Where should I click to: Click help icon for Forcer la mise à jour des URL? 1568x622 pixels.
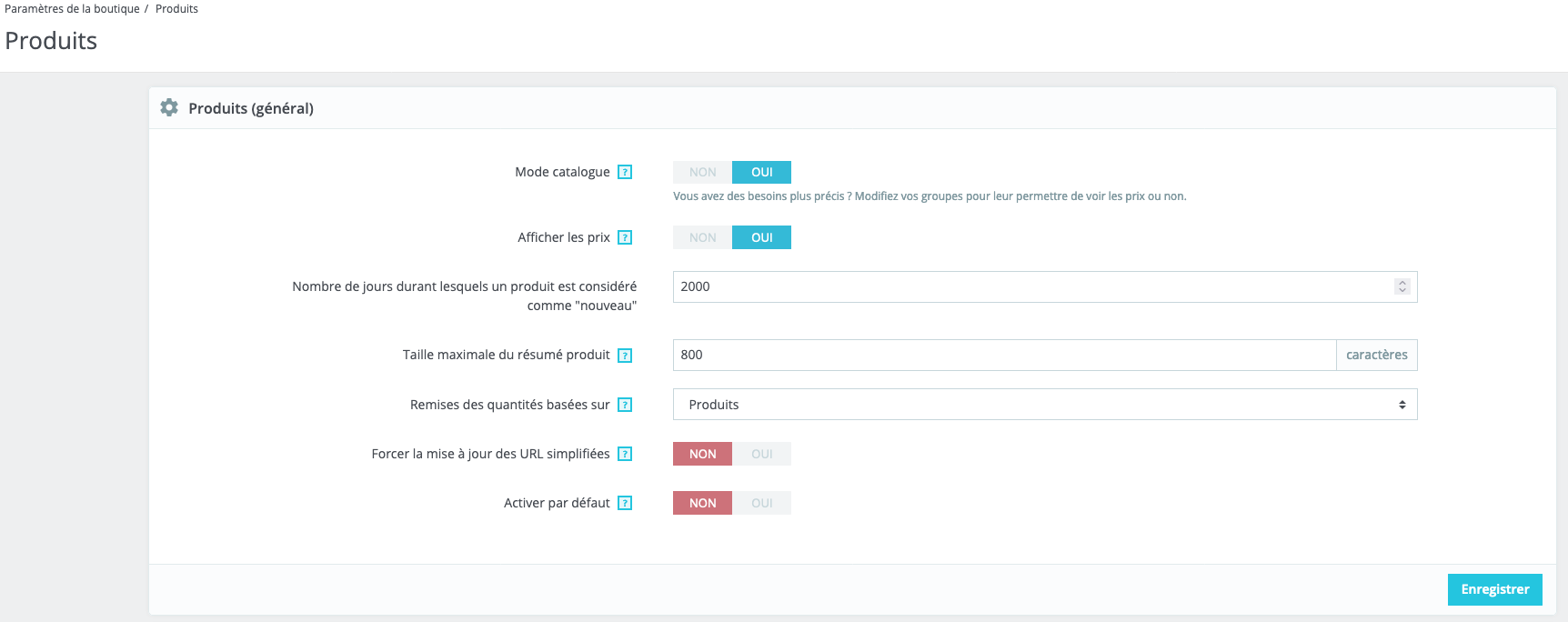click(625, 454)
